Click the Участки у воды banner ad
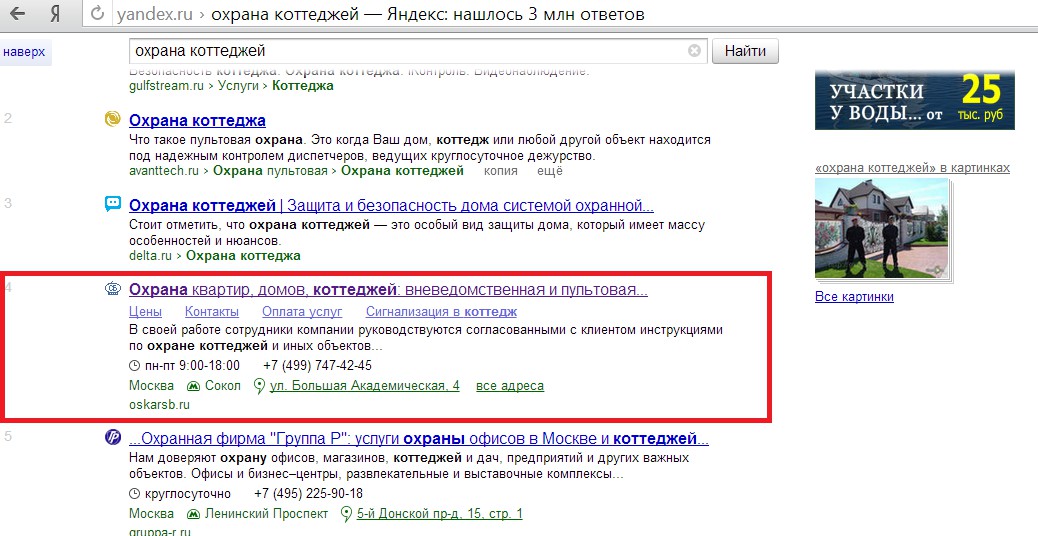The image size is (1038, 536). 914,100
